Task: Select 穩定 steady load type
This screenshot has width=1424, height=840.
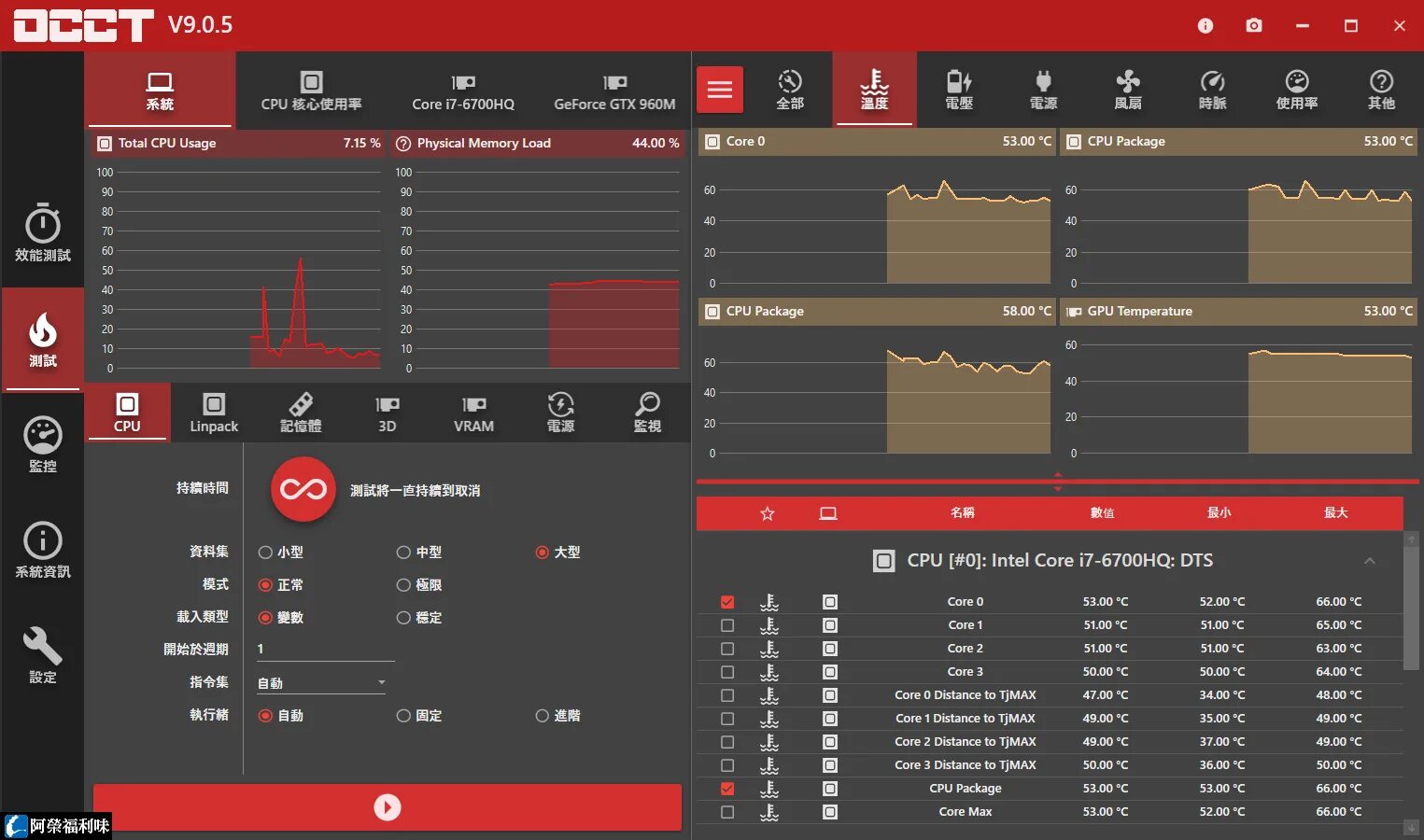Action: (419, 618)
